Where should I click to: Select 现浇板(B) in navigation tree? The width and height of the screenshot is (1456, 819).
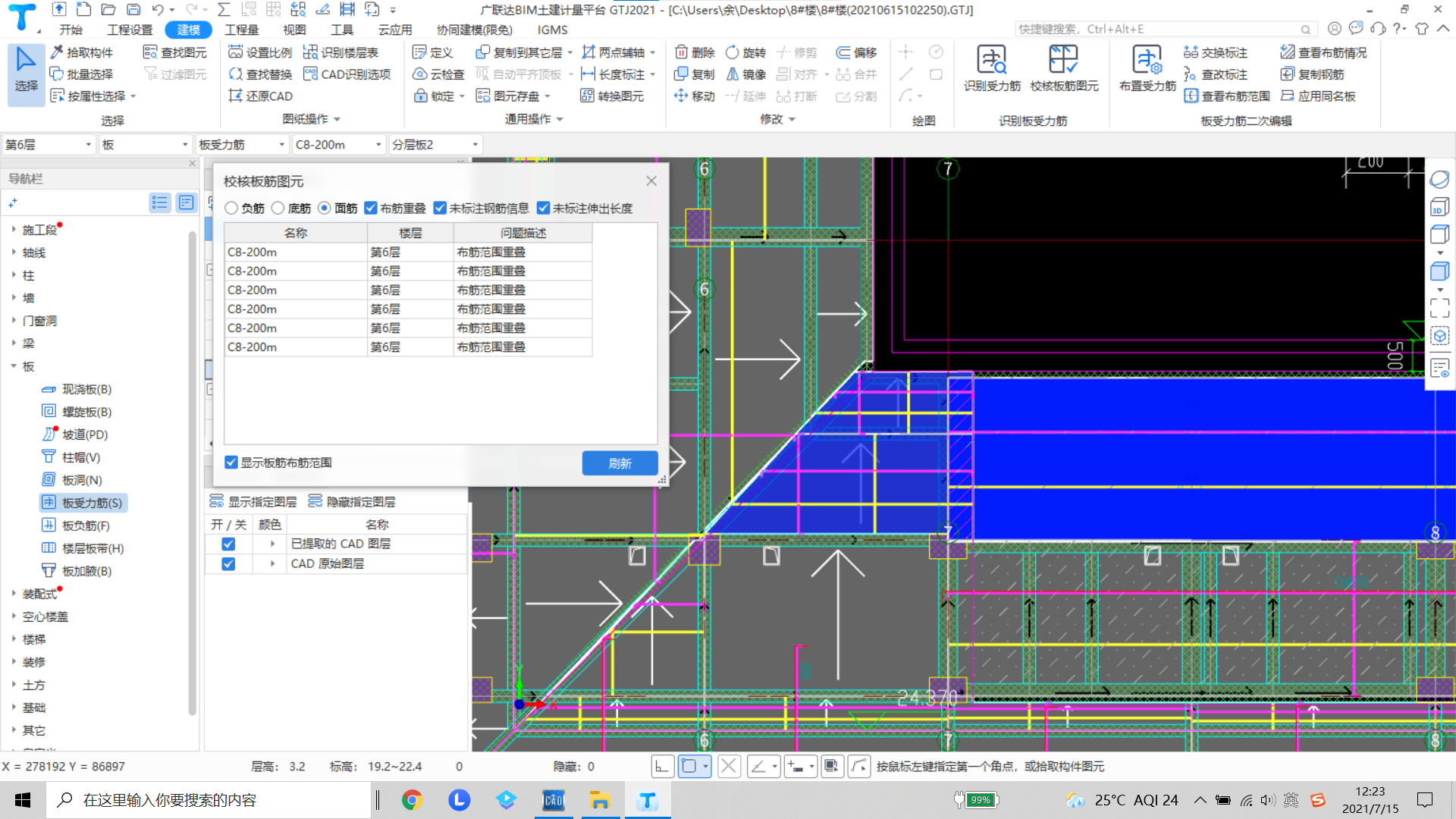pyautogui.click(x=86, y=388)
